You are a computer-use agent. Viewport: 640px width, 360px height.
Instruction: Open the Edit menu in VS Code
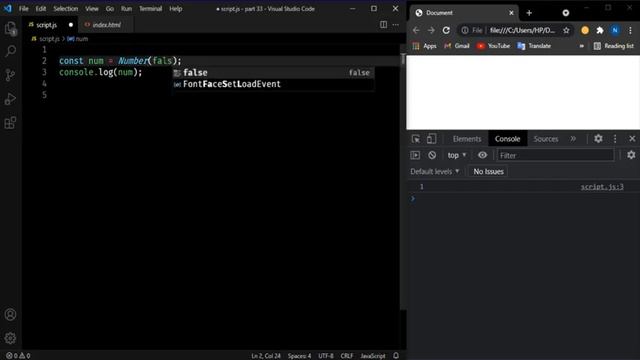coord(40,9)
